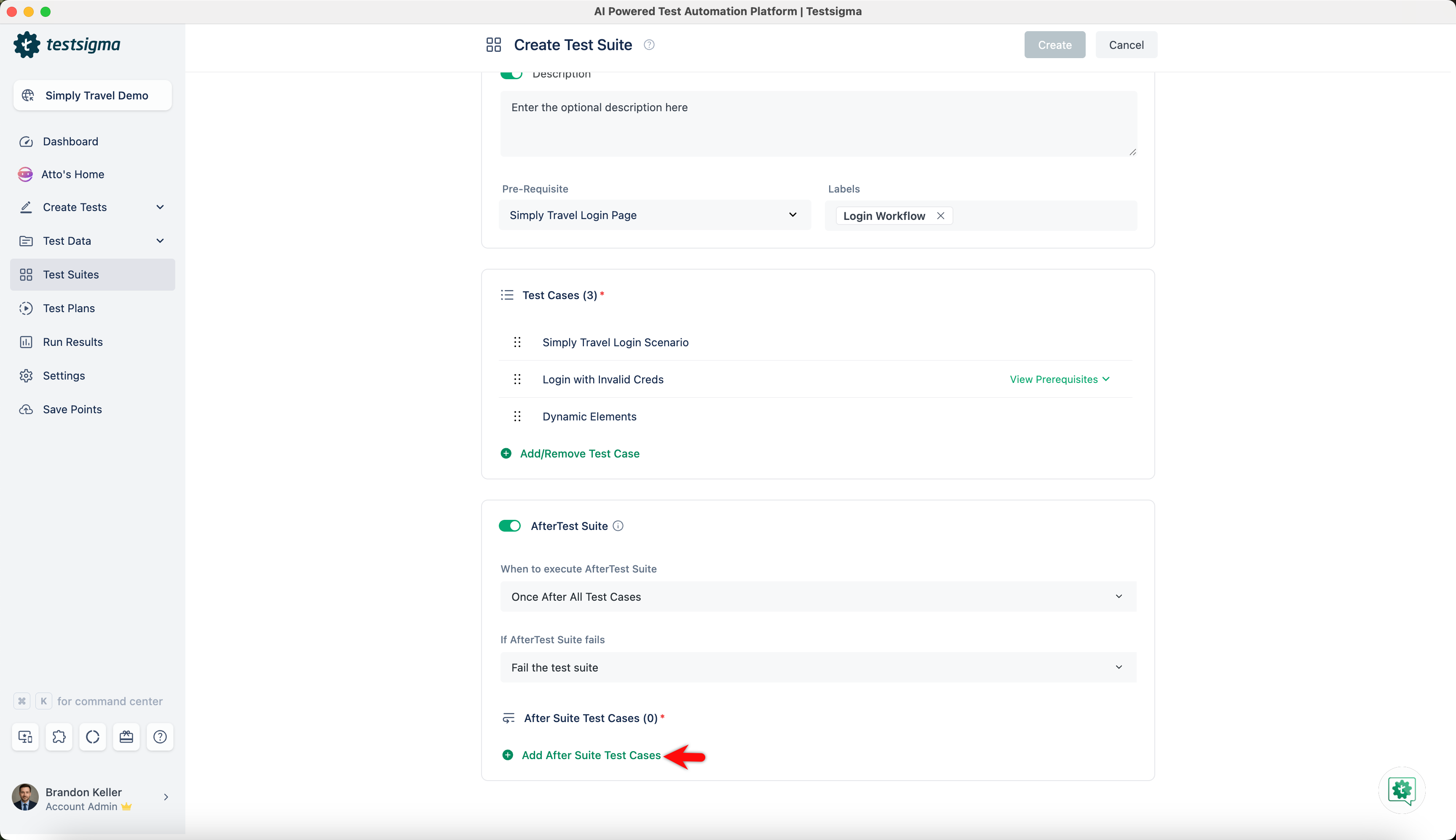Viewport: 1456px width, 840px height.
Task: Click the cross-device testing icon
Action: [x=25, y=737]
